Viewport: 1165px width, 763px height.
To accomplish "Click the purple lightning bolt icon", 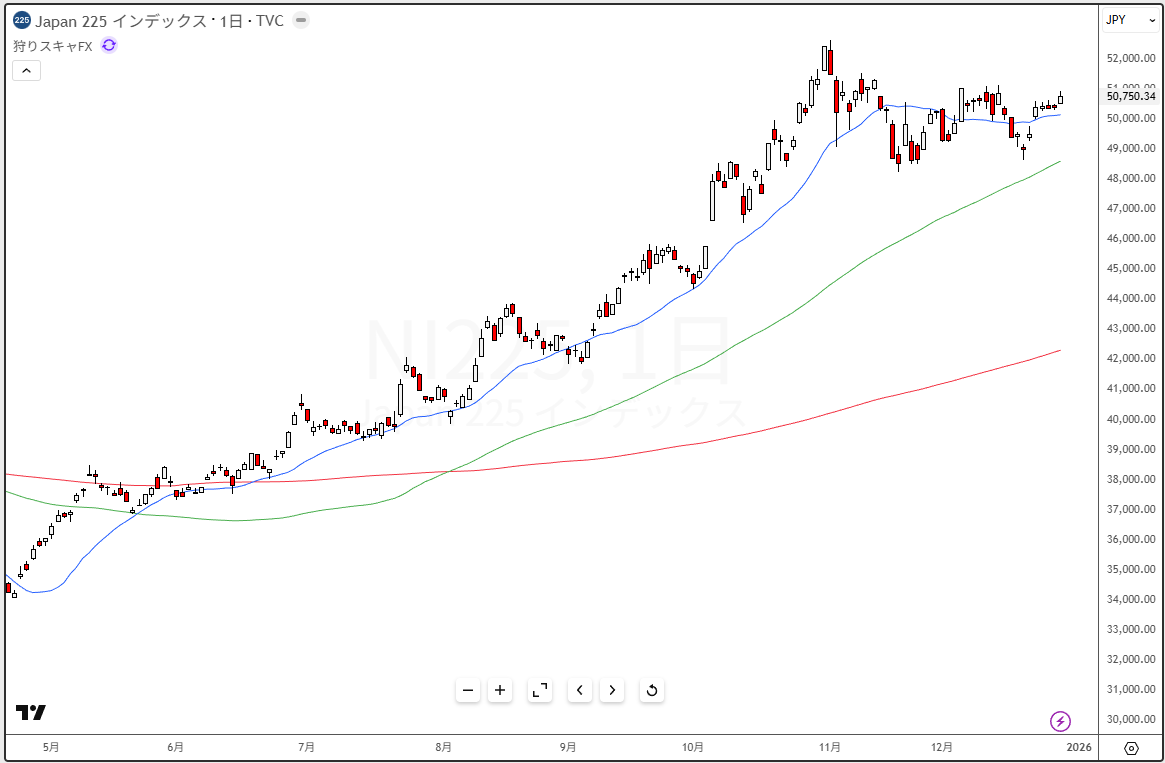I will tap(1060, 721).
